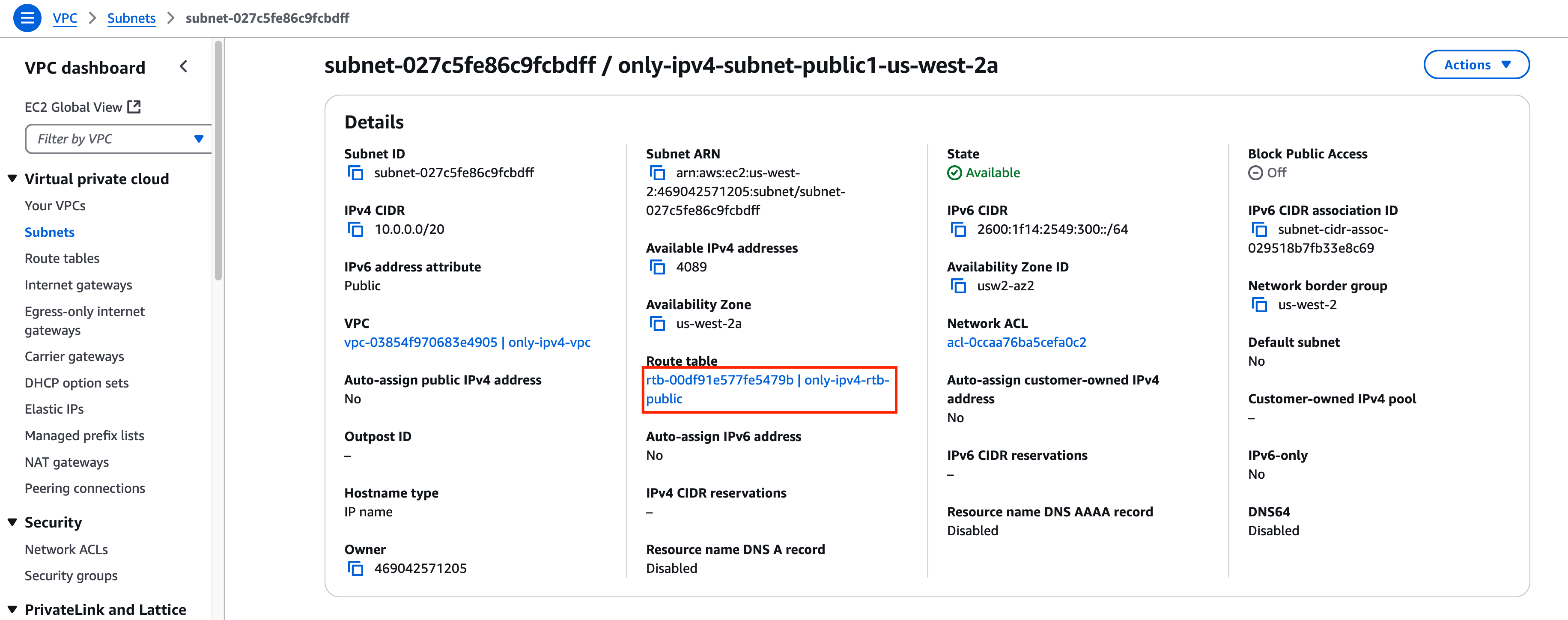Viewport: 1568px width, 620px height.
Task: Click the acl-0ccaa76ba5cefa0c2 Network ACL link
Action: pos(1016,342)
